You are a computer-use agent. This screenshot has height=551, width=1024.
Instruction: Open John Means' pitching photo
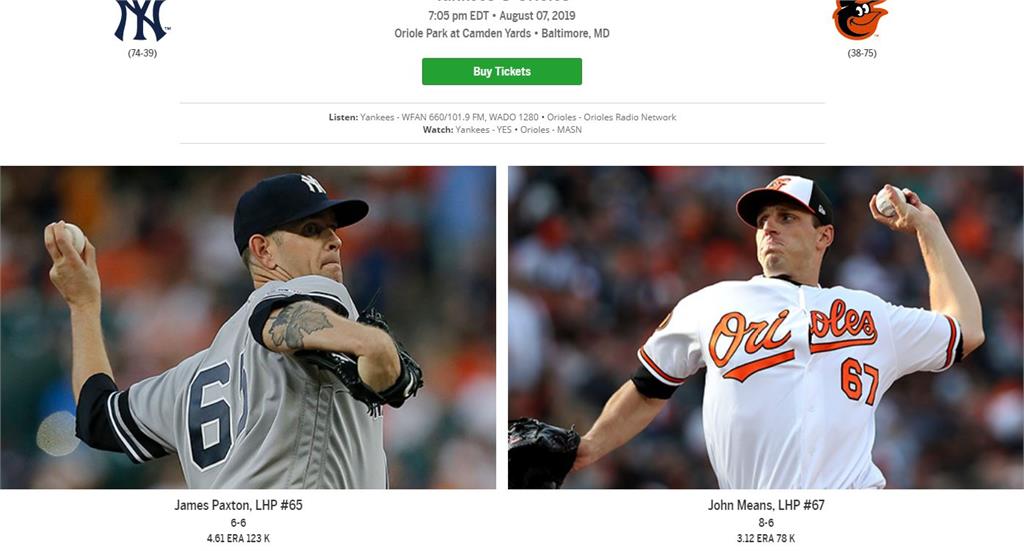tap(765, 327)
